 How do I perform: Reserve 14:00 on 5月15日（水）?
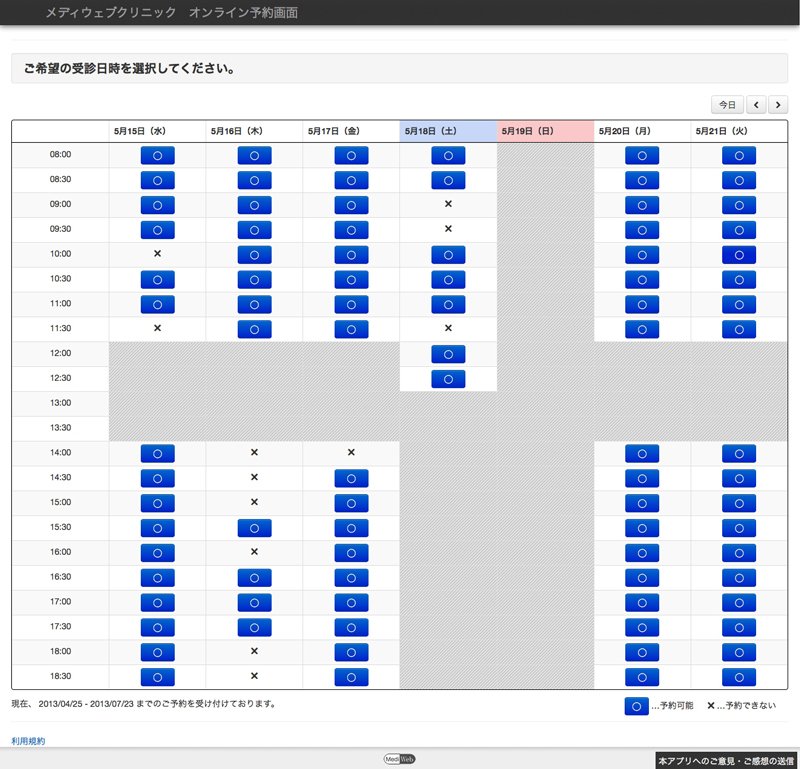157,454
